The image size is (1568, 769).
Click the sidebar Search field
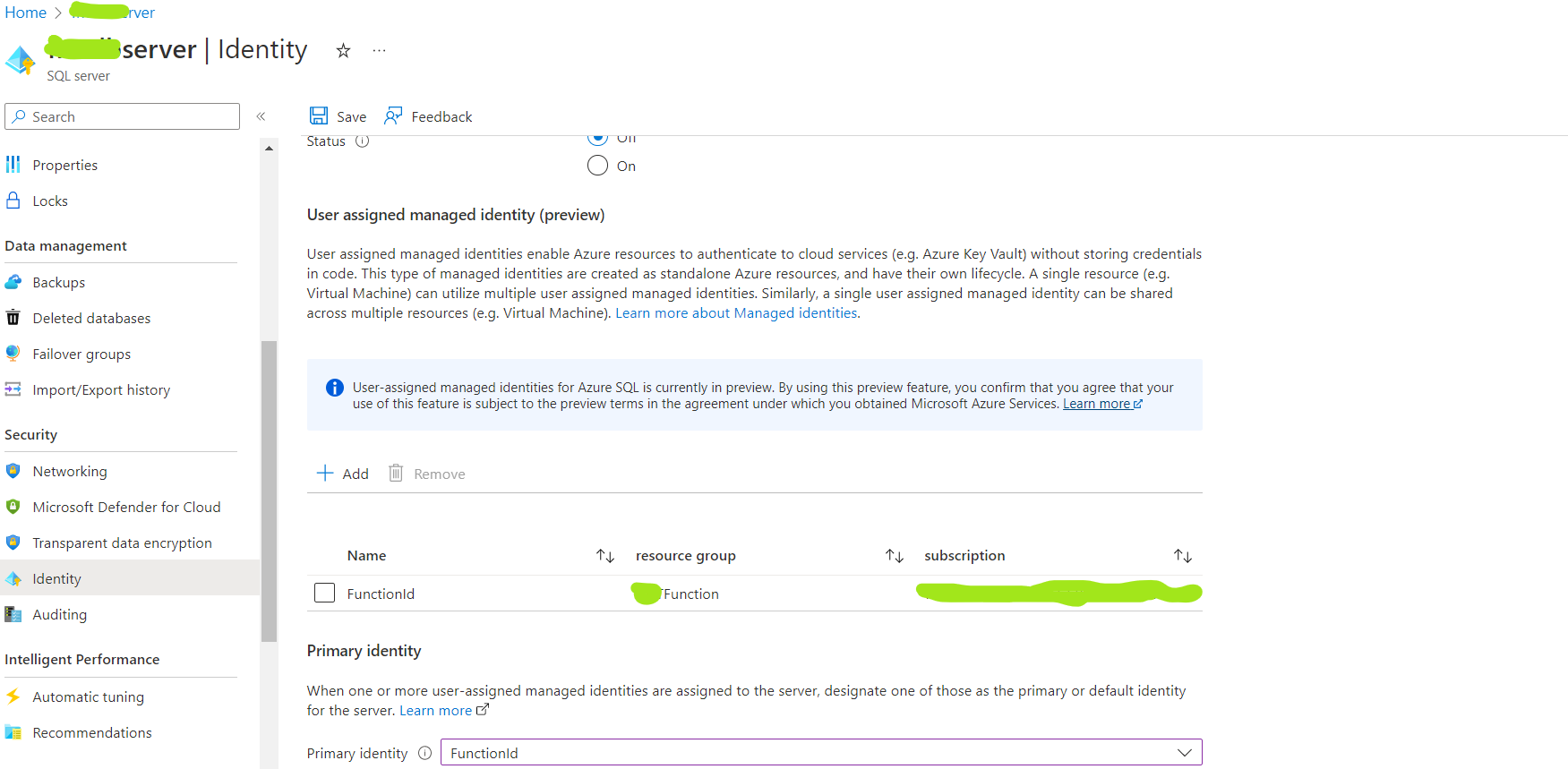coord(122,116)
